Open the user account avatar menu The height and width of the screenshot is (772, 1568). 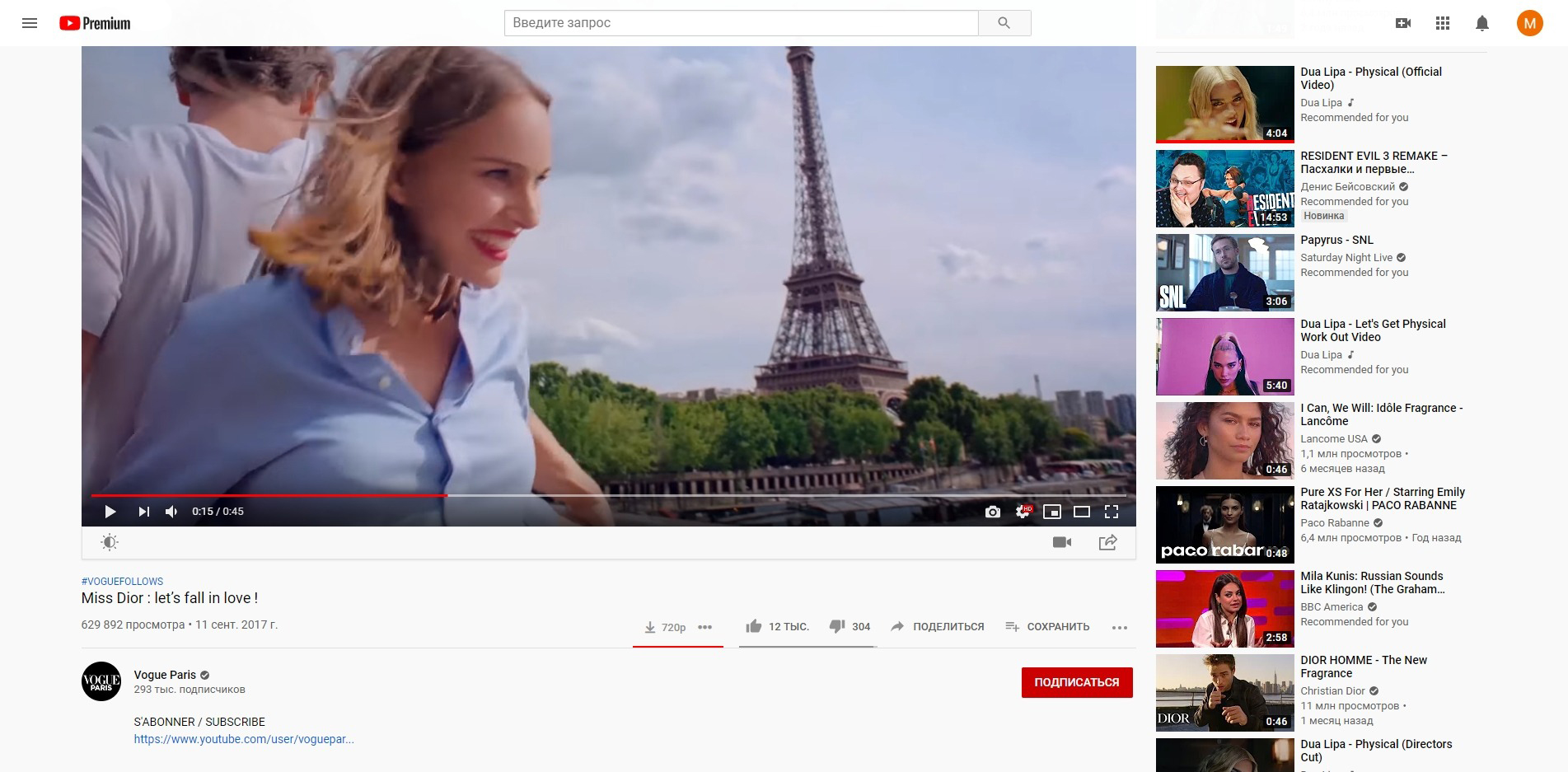(x=1529, y=23)
